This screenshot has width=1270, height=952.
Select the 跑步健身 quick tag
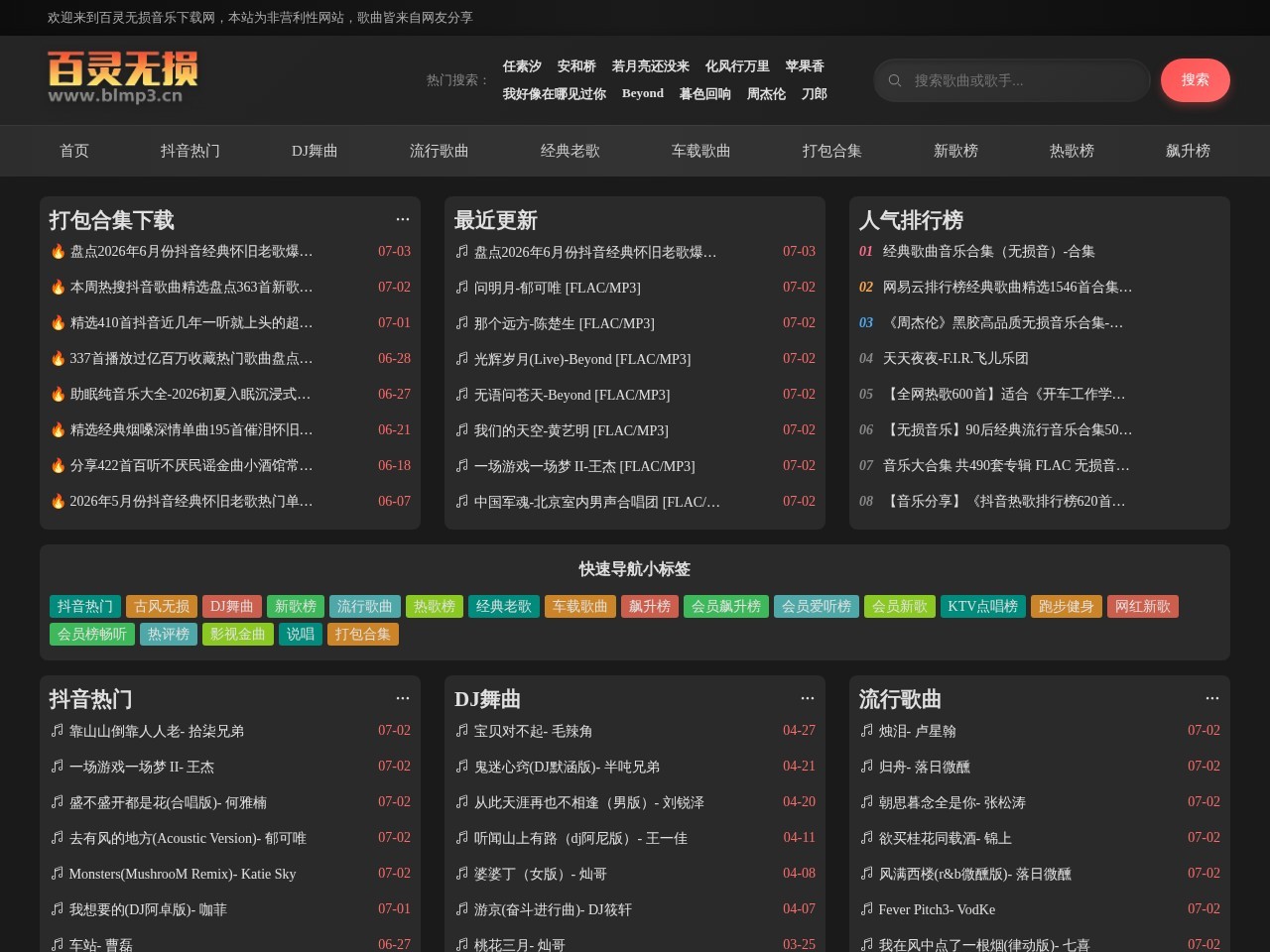tap(1067, 606)
